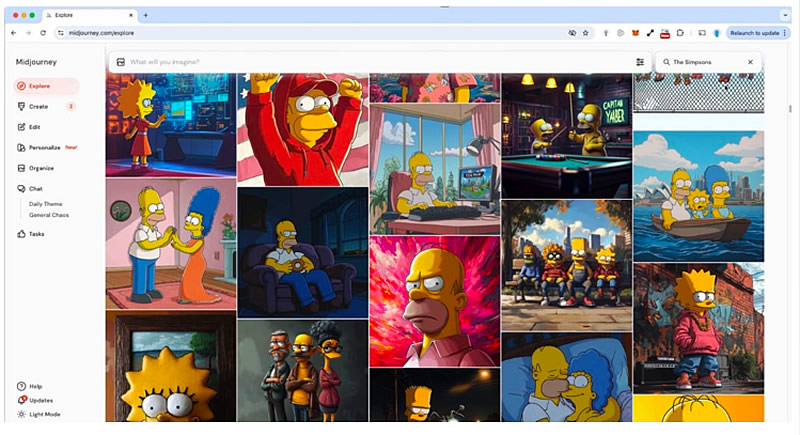
Task: Open the Explore page in sidebar
Action: [x=40, y=86]
